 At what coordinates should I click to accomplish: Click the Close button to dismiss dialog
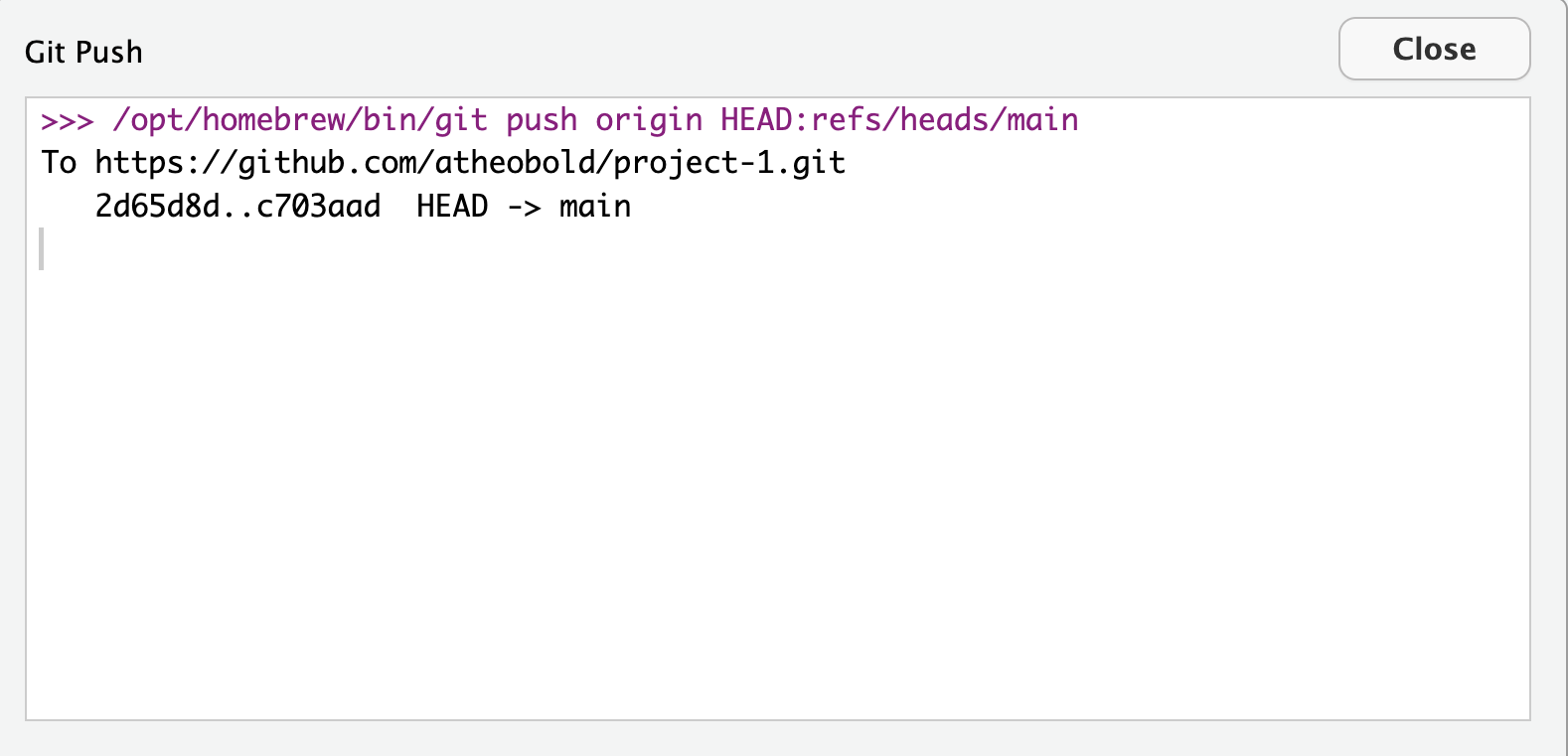(1434, 48)
